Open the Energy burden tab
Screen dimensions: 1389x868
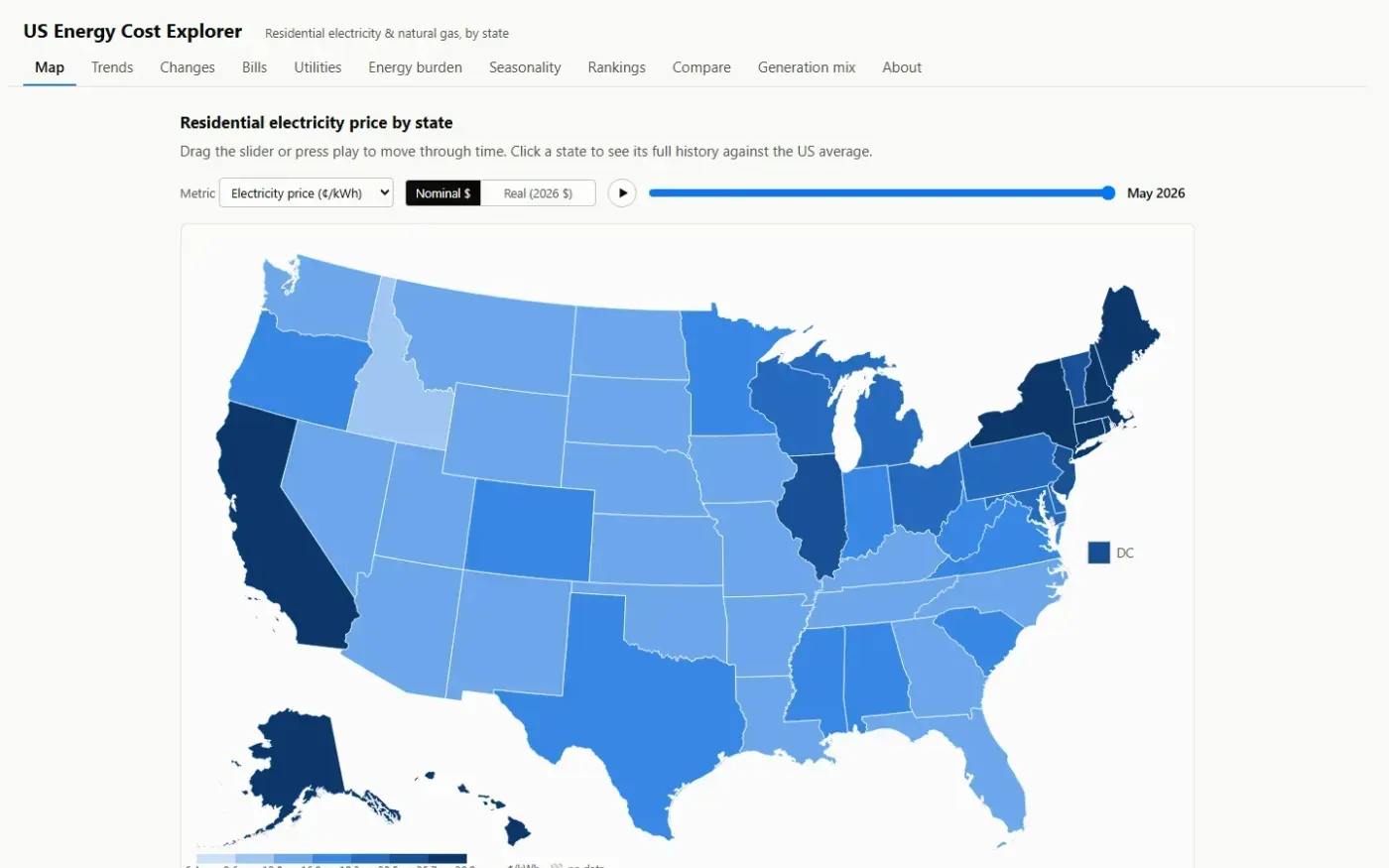coord(415,67)
